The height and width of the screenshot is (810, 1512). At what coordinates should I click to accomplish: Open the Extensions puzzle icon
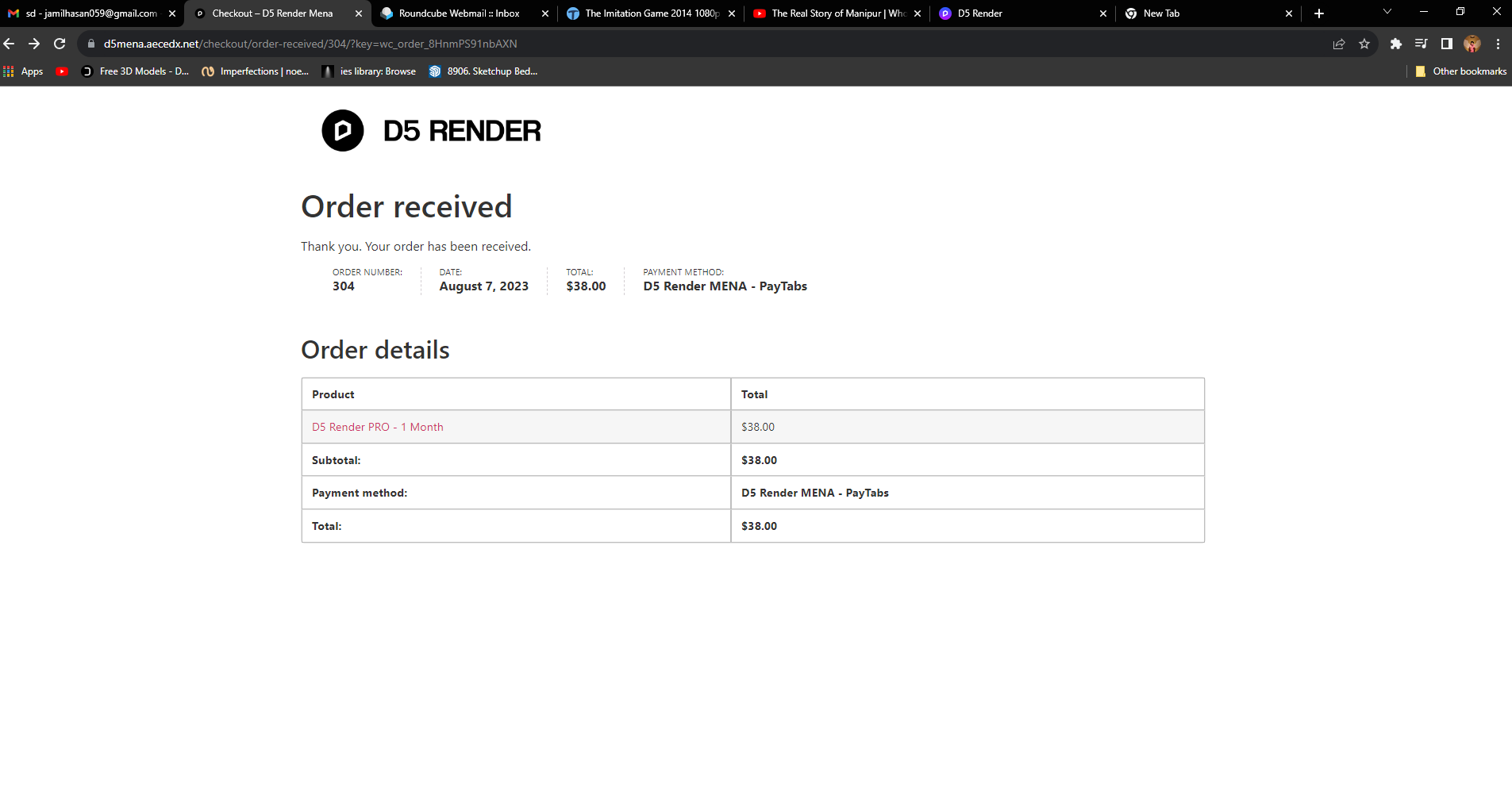(1396, 44)
